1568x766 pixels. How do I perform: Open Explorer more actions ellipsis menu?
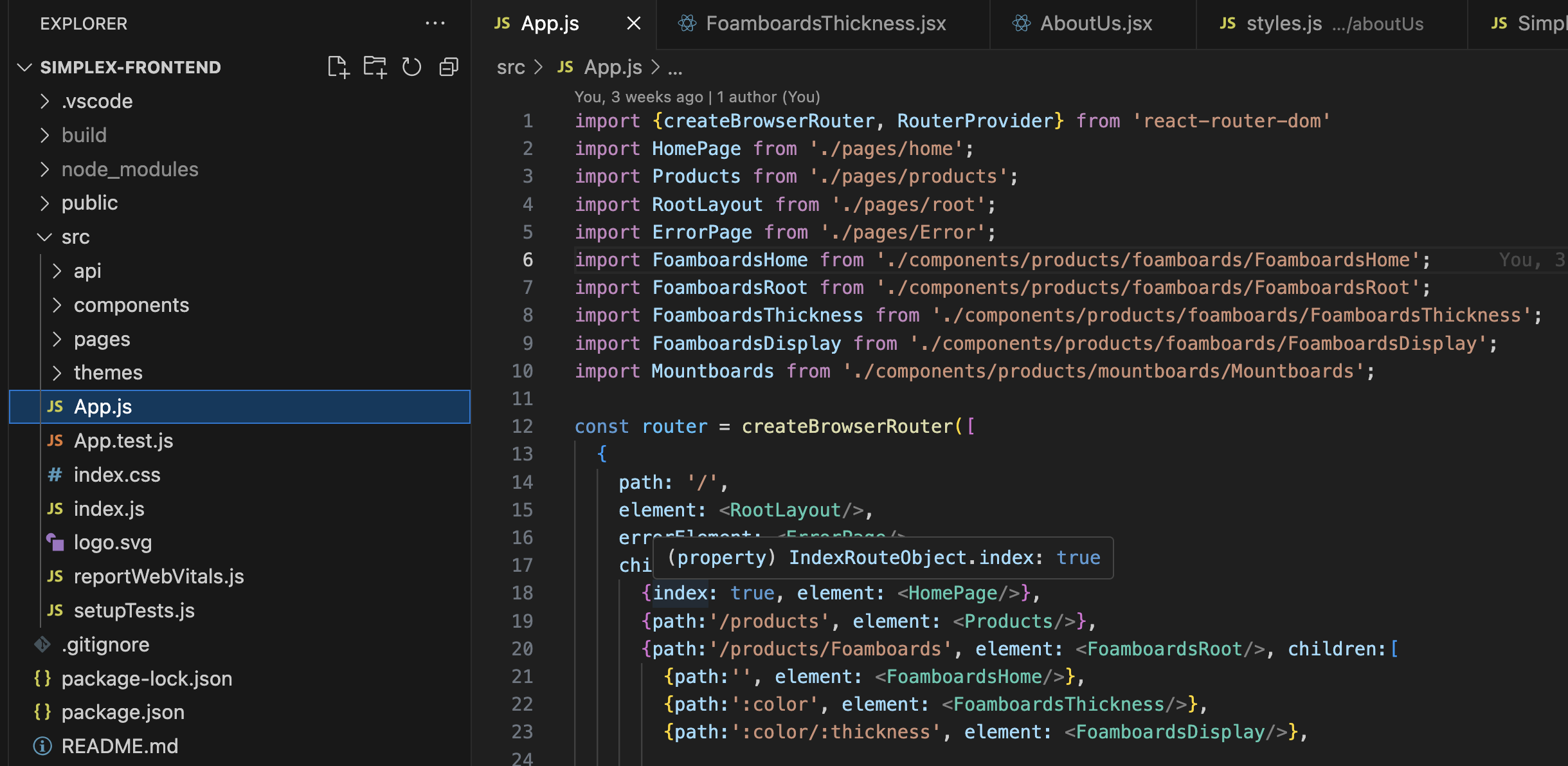click(x=435, y=24)
